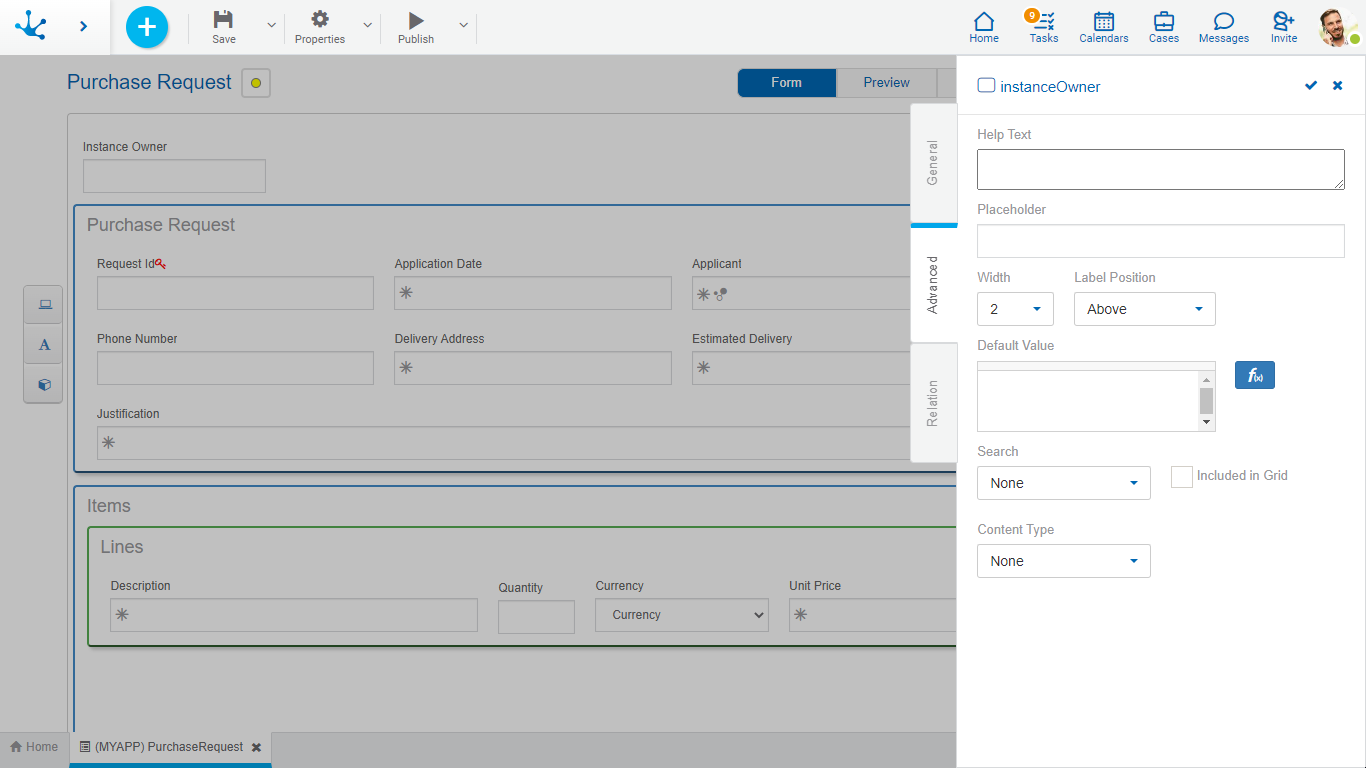The height and width of the screenshot is (768, 1366).
Task: Switch to the General side tab
Action: [933, 163]
